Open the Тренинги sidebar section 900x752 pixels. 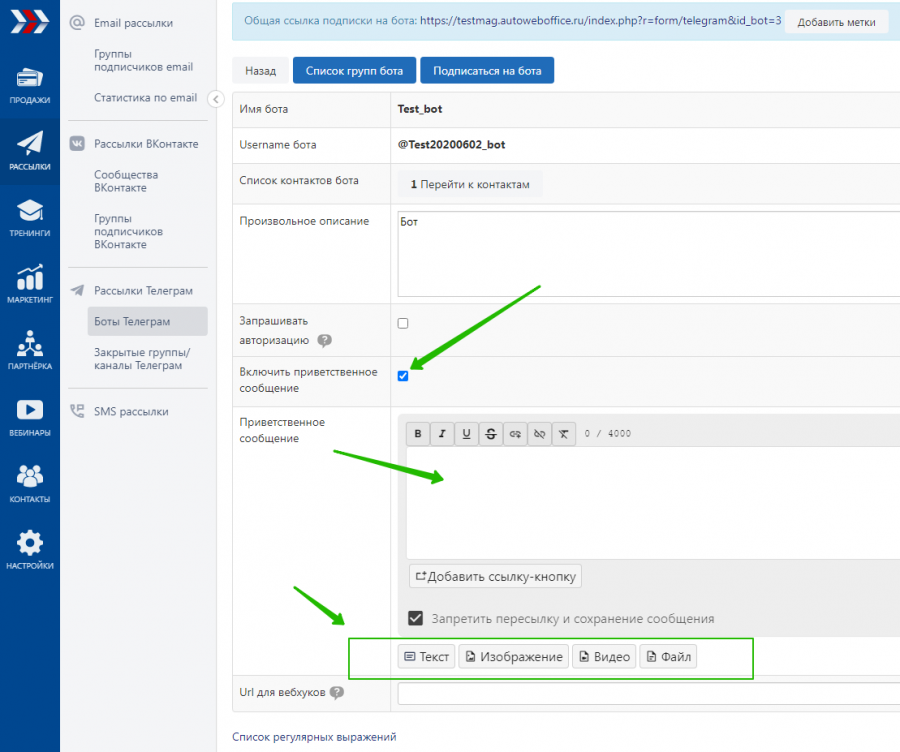[29, 218]
